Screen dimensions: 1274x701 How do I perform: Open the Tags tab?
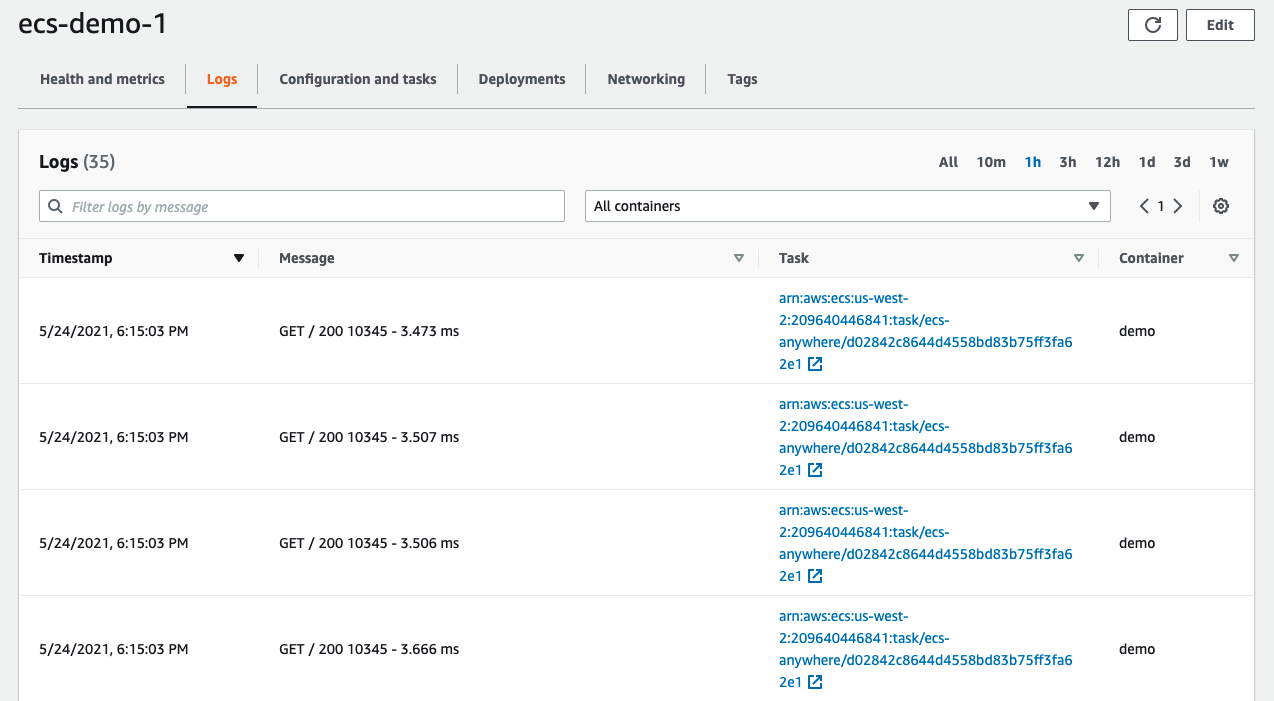coord(742,79)
